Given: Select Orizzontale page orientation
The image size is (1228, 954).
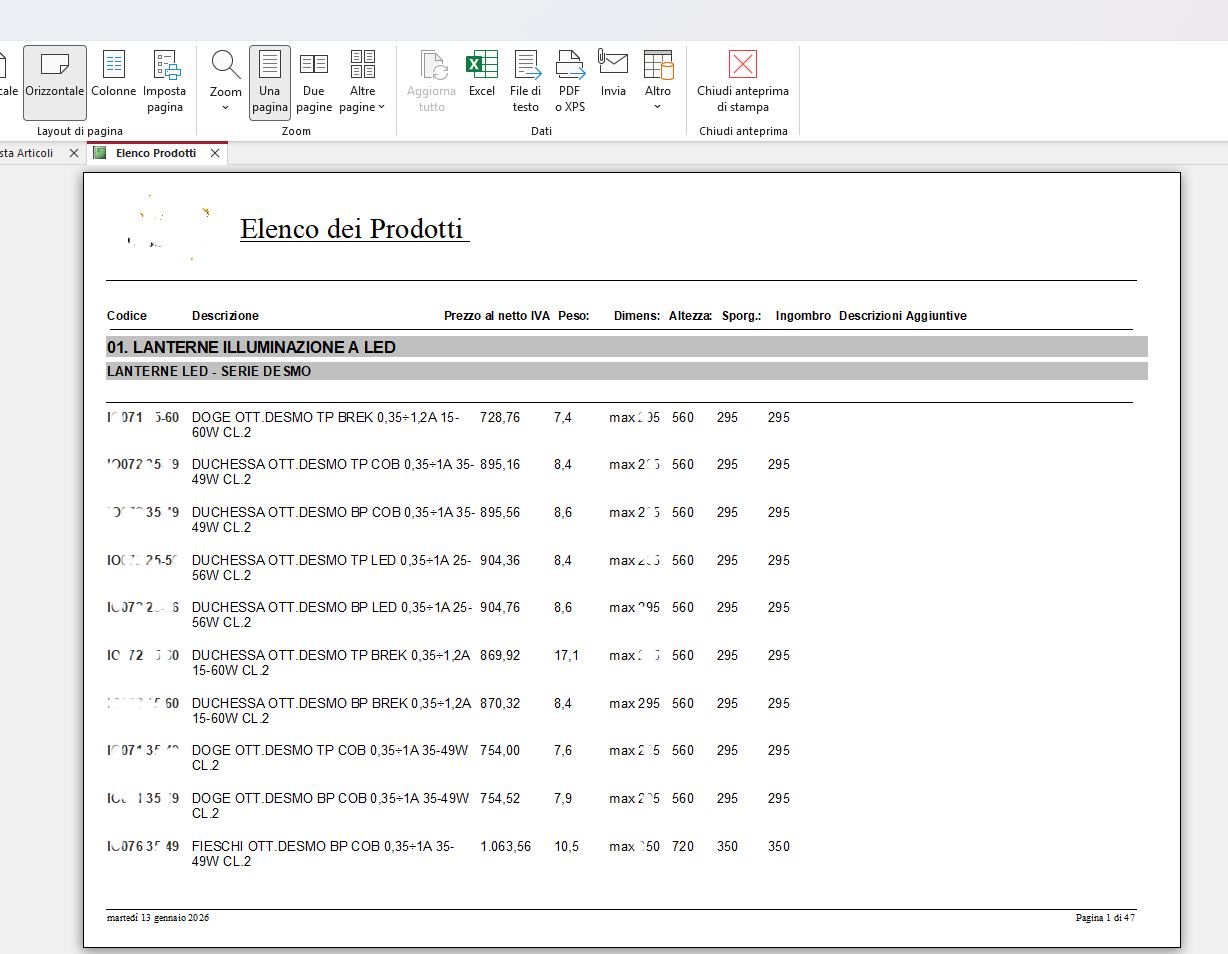Looking at the screenshot, I should (x=55, y=82).
